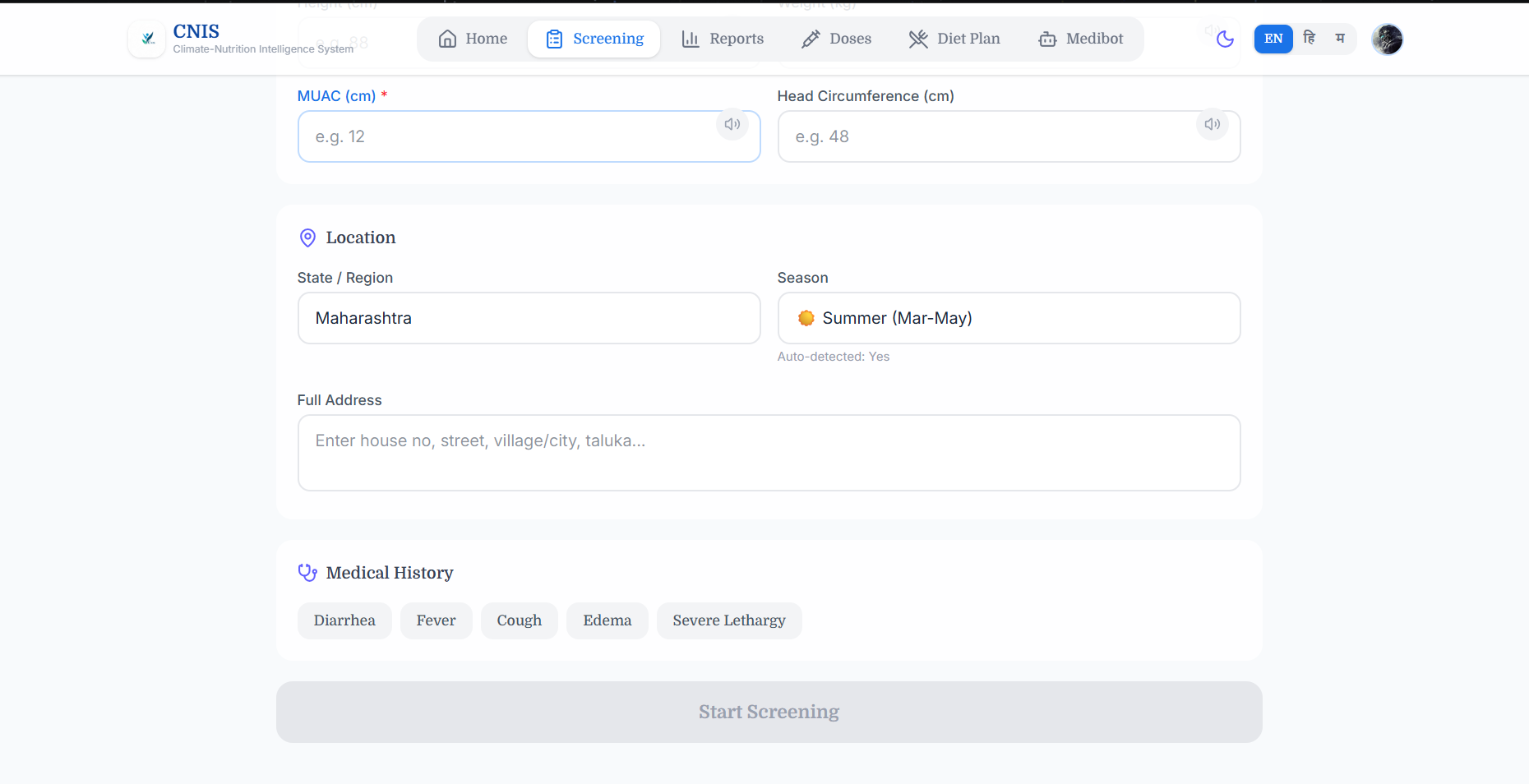The image size is (1529, 784).
Task: Open the State / Region Maharashtra dropdown
Action: click(529, 318)
